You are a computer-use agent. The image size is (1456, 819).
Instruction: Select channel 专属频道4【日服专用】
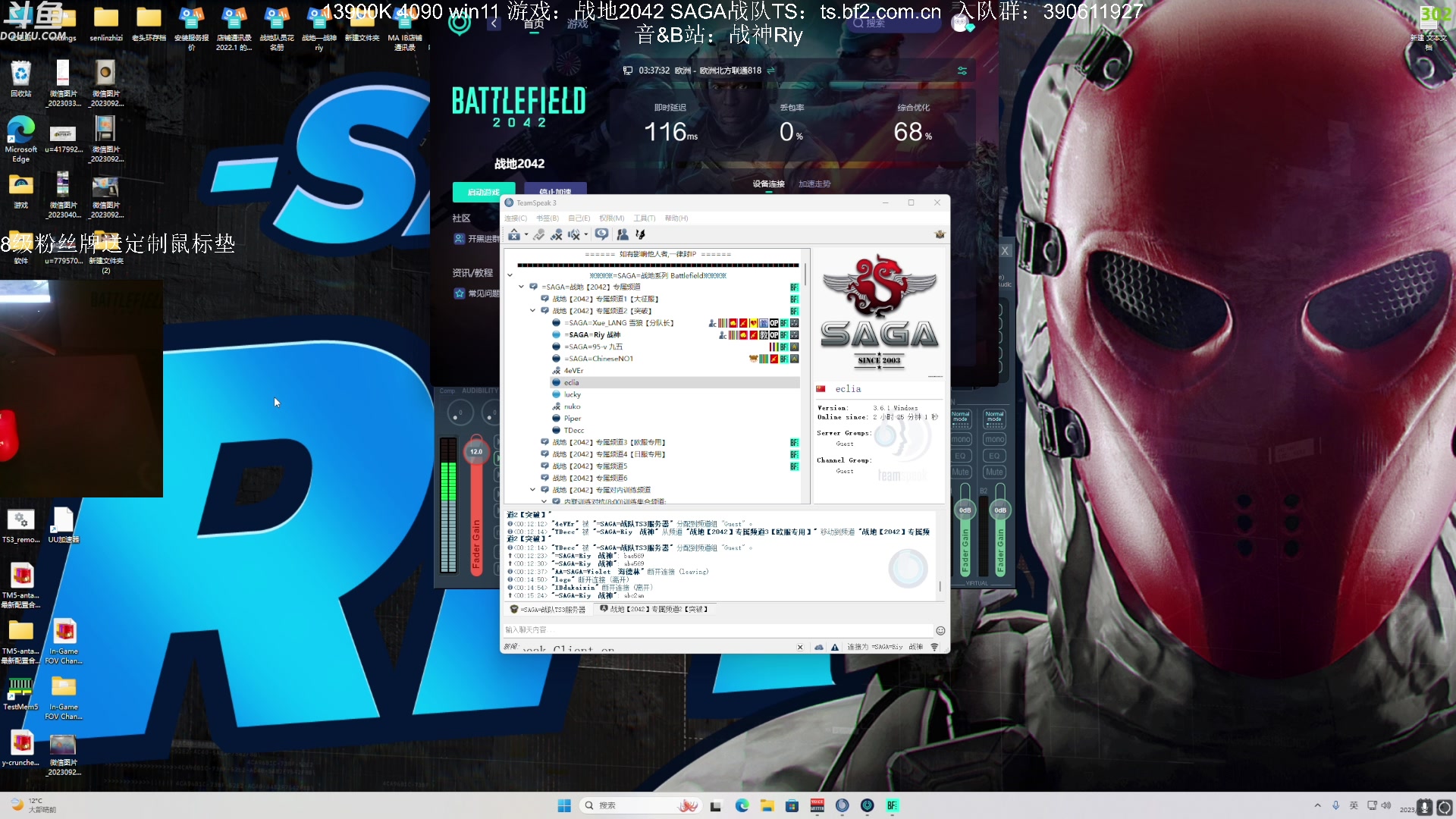pos(609,454)
